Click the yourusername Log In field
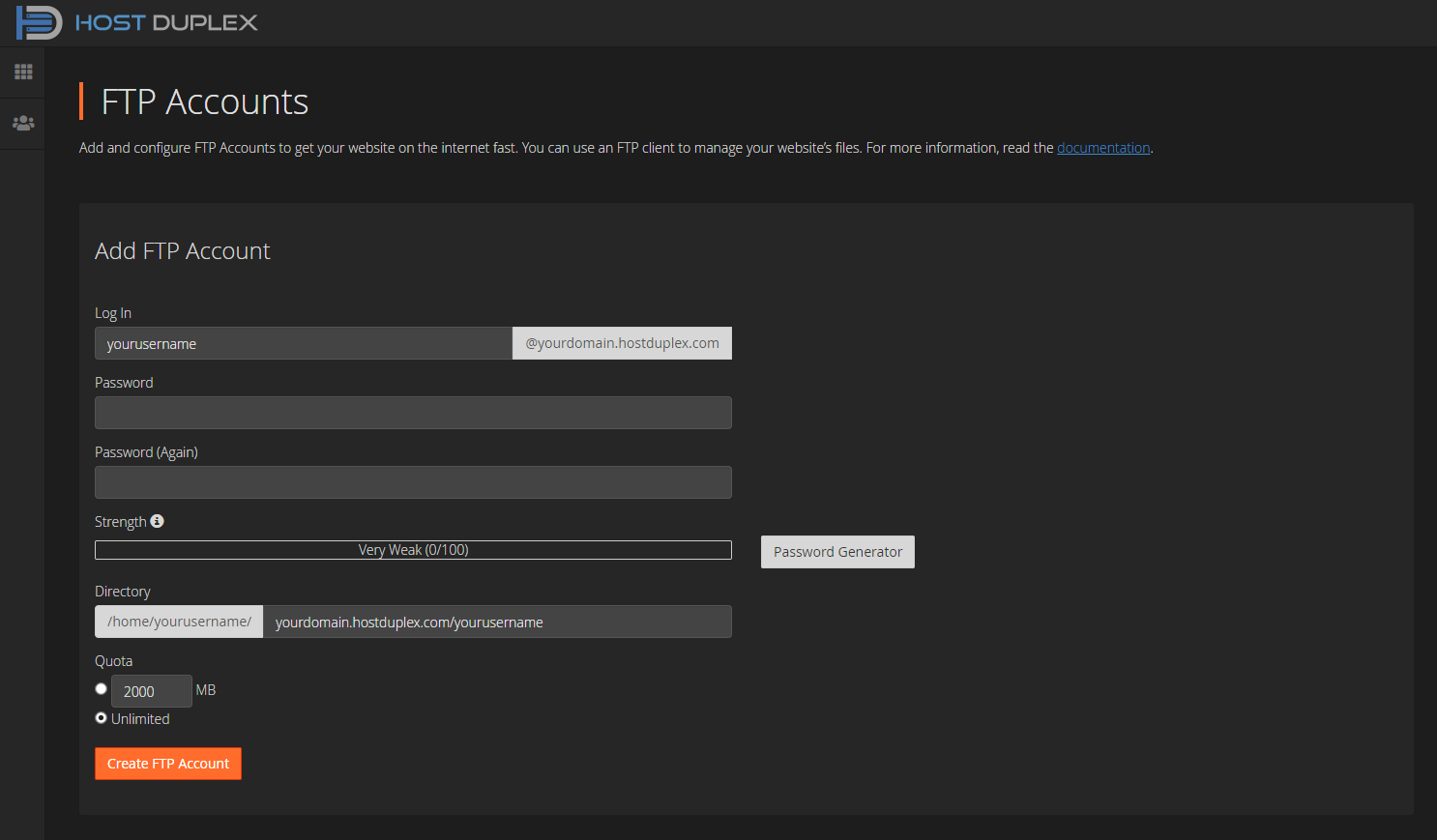The height and width of the screenshot is (840, 1437). pos(303,343)
